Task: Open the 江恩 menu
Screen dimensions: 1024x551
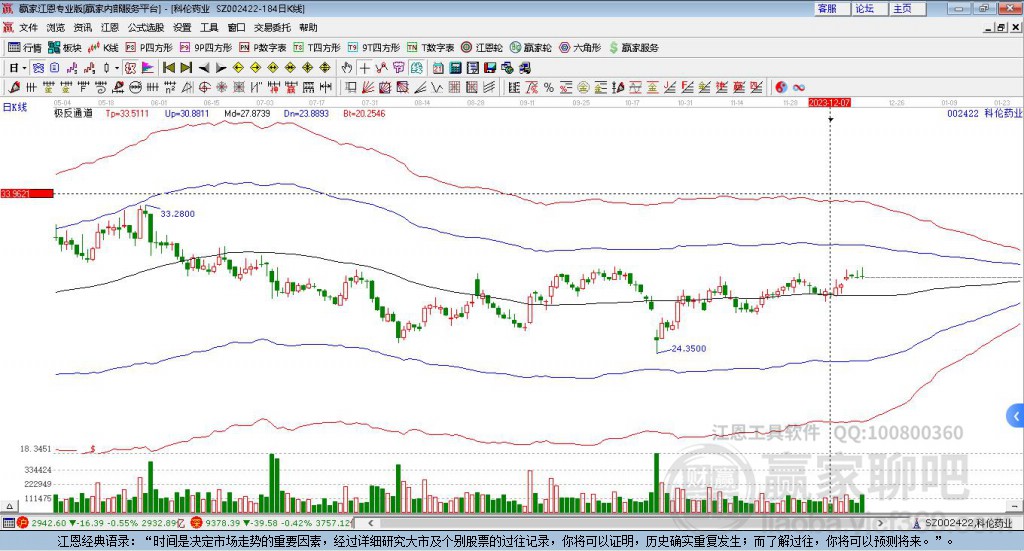Action: (110, 27)
